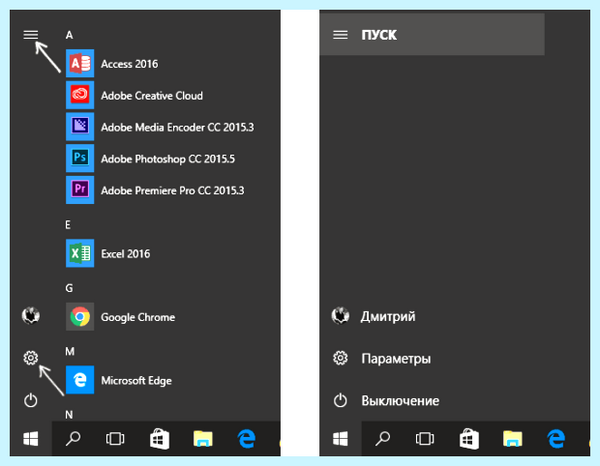
Task: Click letter G group header
Action: 69,288
